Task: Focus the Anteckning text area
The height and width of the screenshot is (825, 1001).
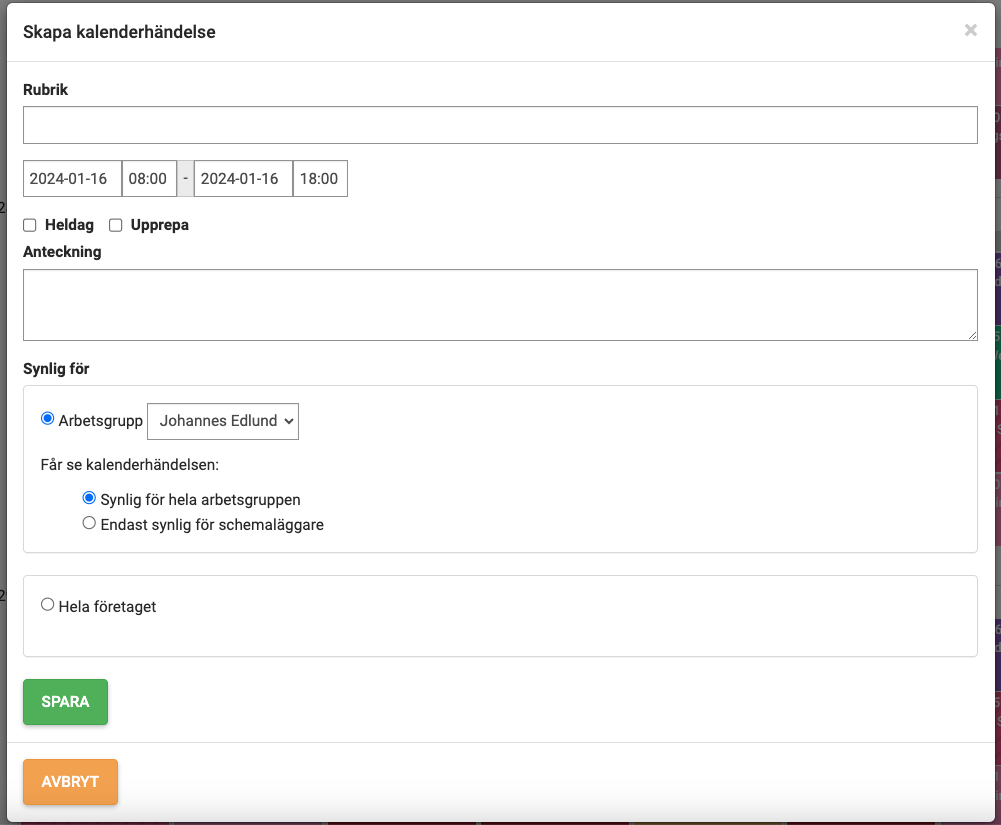Action: [500, 305]
